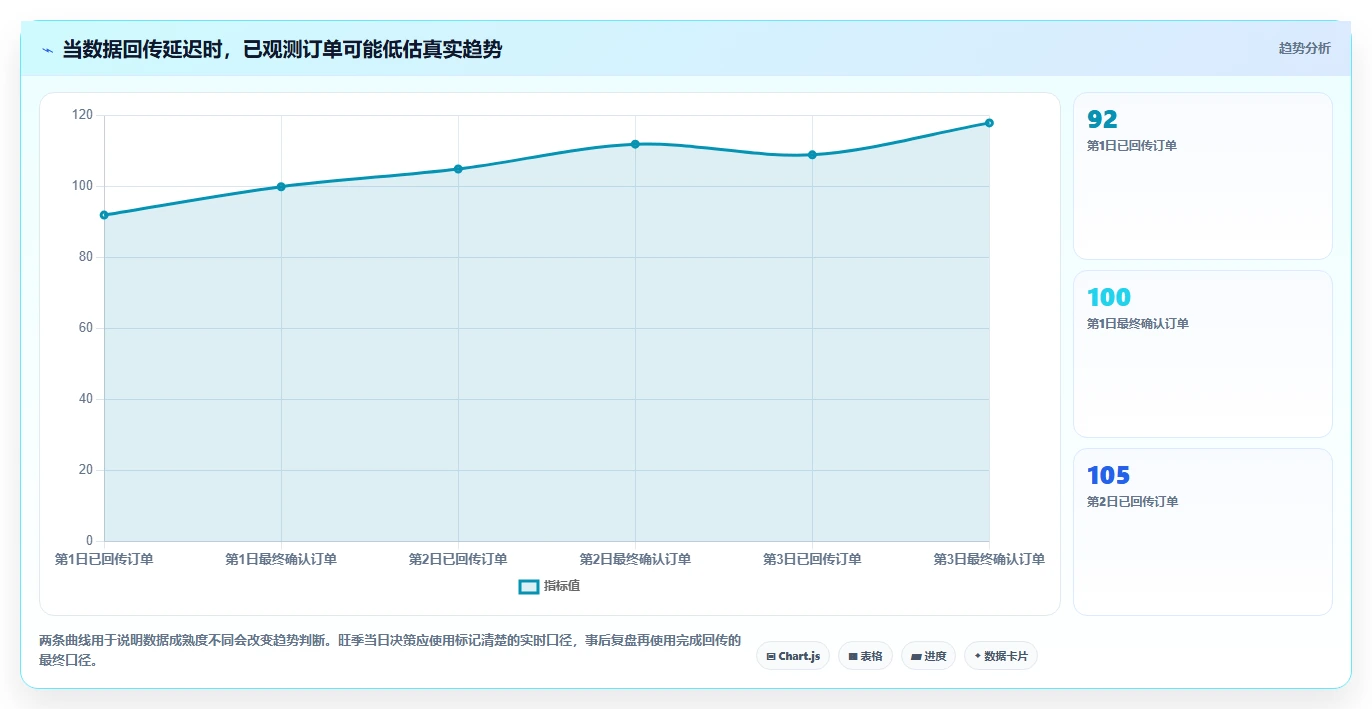Screen dimensions: 1372x709
Task: Click the data point for 第1日已回传订单
Action: pyautogui.click(x=104, y=215)
